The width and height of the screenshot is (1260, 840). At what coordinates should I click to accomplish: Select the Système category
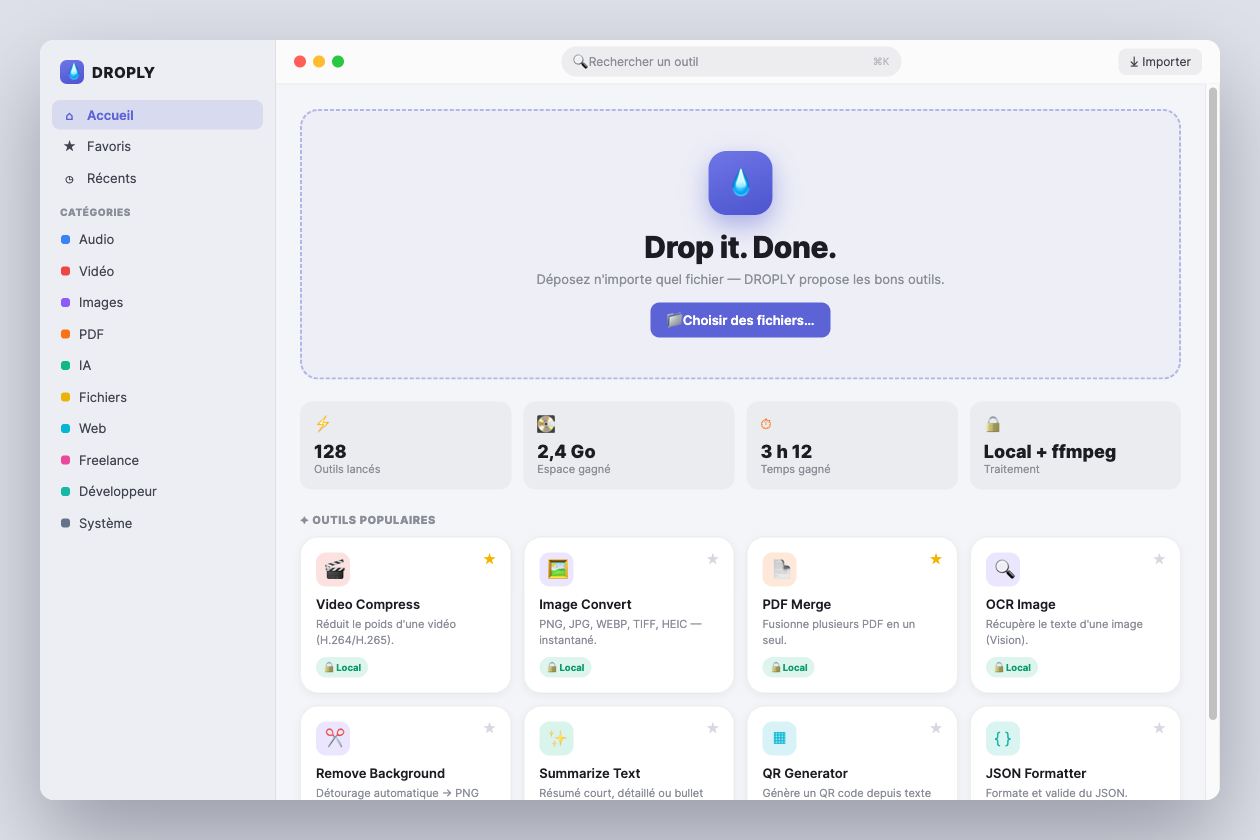(157, 523)
